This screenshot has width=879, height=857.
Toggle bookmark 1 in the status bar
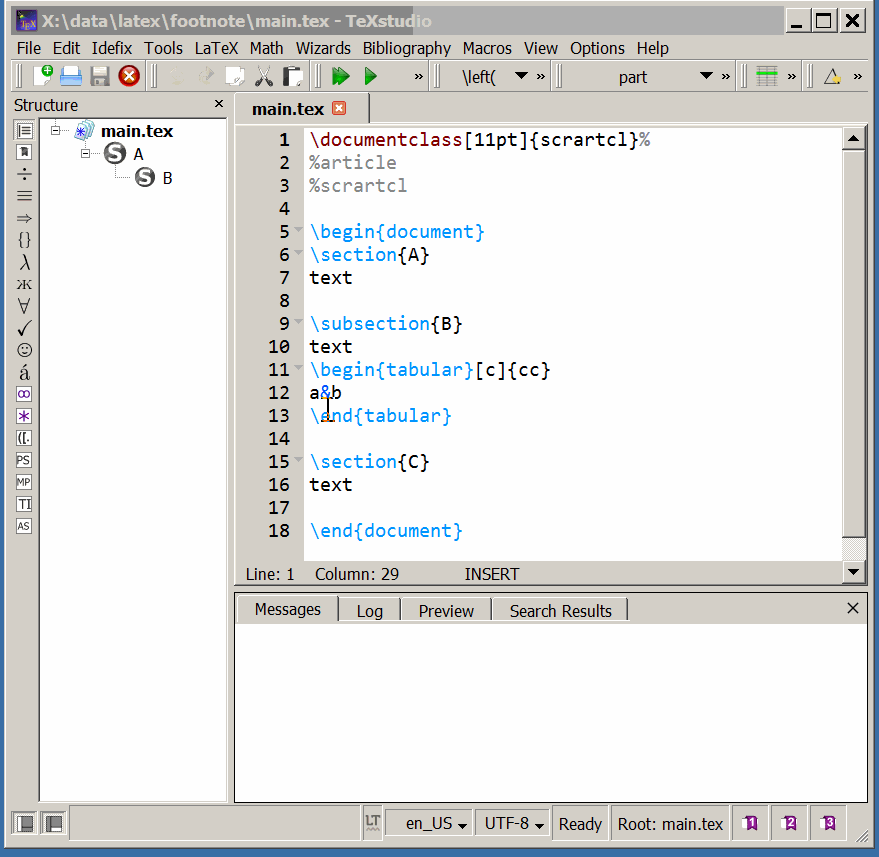click(750, 823)
